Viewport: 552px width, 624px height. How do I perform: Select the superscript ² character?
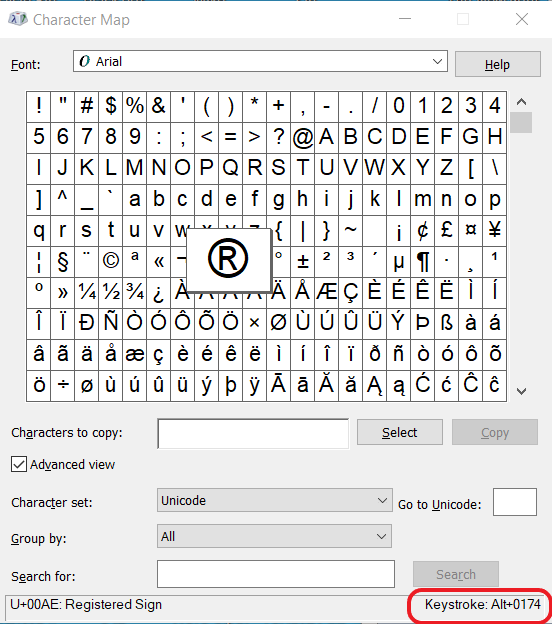pyautogui.click(x=326, y=261)
